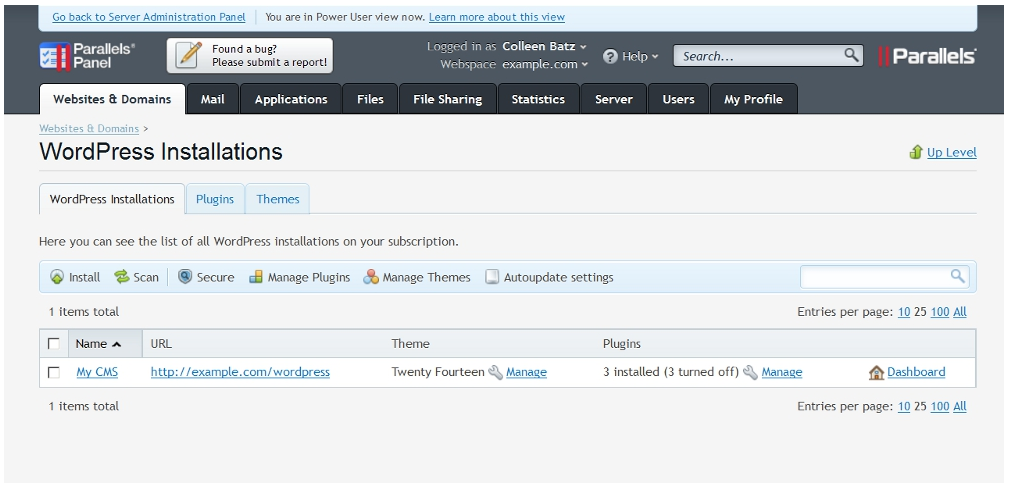
Task: Open the Dashboard link for My CMS
Action: [916, 372]
